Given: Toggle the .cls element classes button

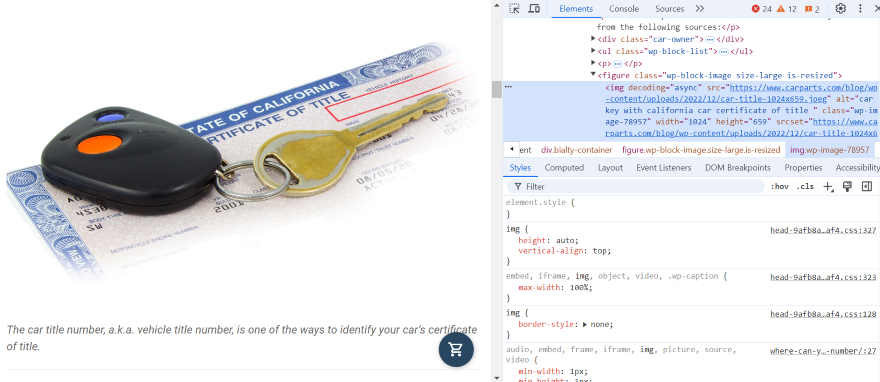Looking at the screenshot, I should [805, 186].
